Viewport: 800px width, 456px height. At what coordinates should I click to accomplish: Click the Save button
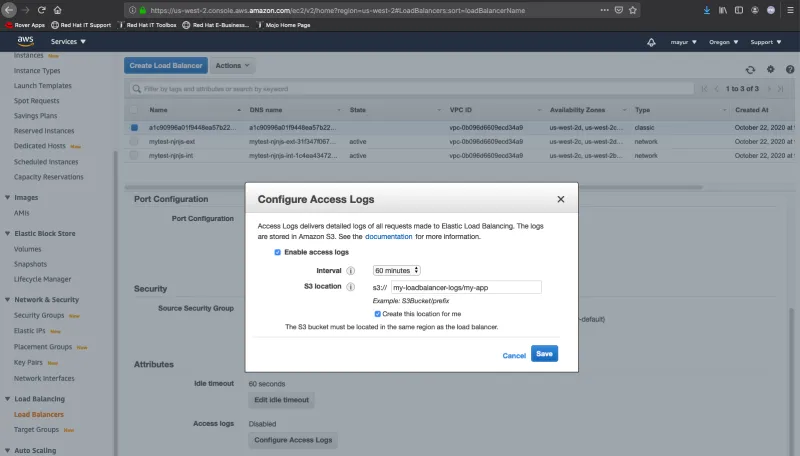tap(544, 354)
